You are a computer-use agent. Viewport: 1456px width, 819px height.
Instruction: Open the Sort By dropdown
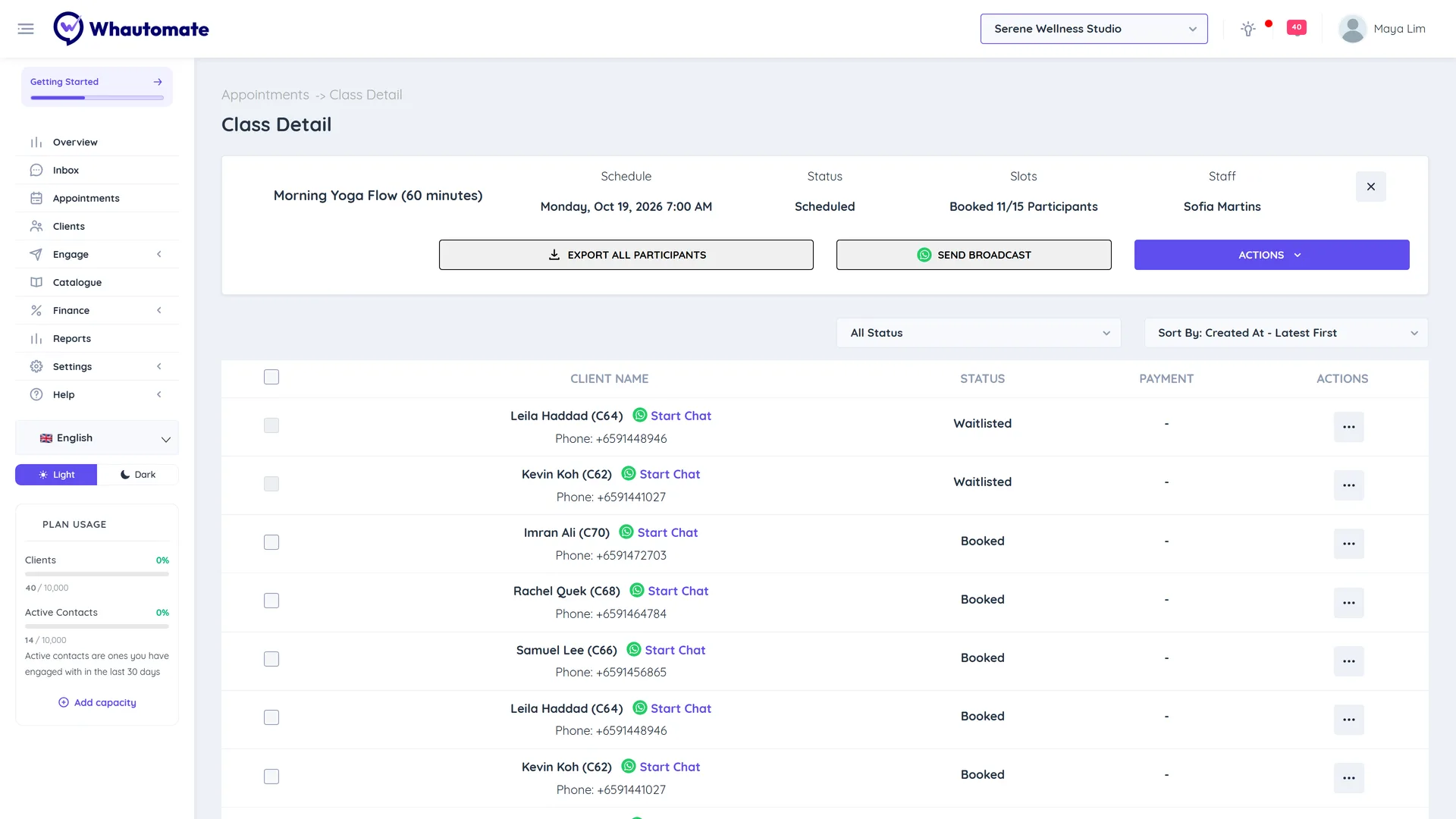(x=1285, y=333)
